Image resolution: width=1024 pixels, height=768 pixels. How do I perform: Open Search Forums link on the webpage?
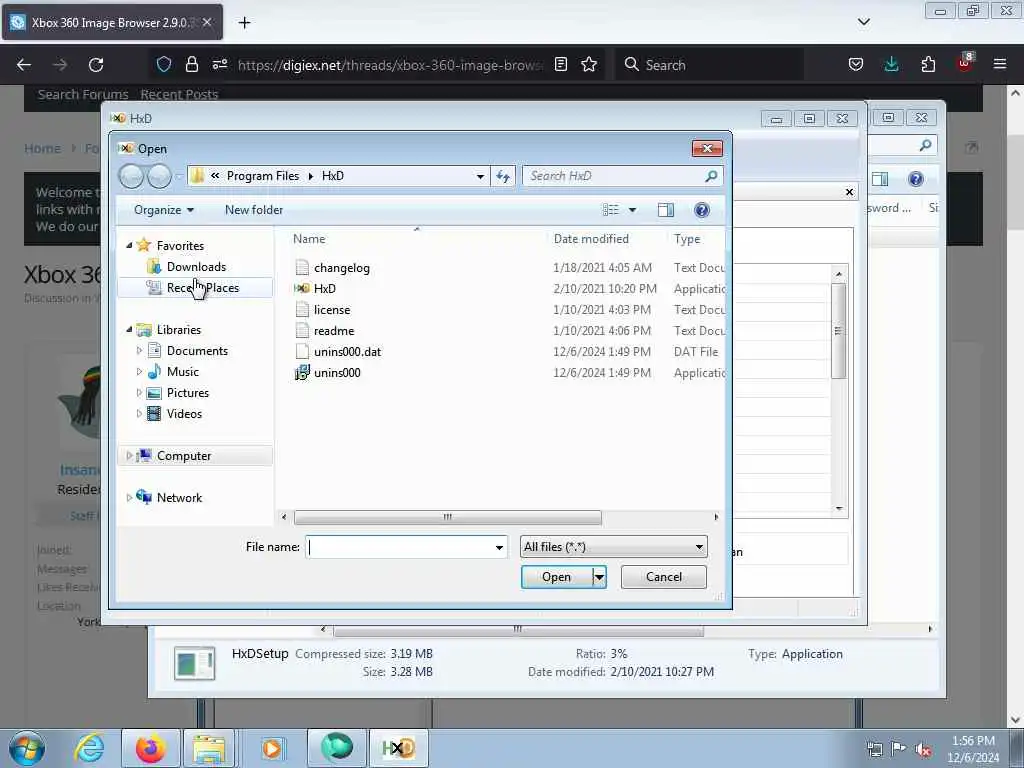(x=83, y=94)
